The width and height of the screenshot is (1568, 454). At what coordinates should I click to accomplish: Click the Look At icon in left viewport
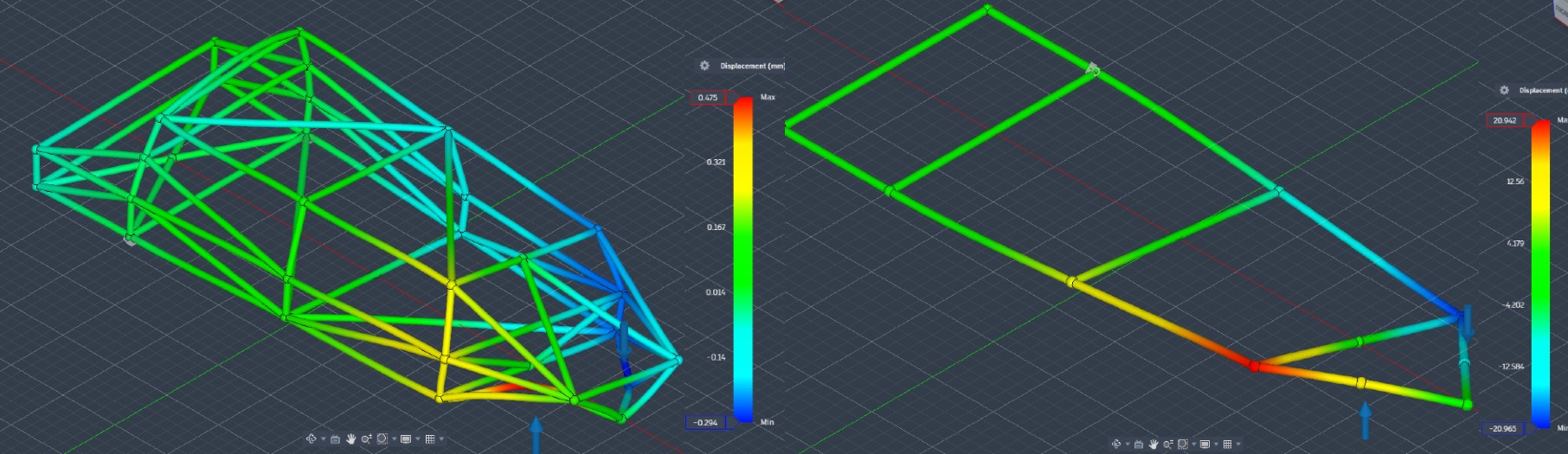pos(335,439)
